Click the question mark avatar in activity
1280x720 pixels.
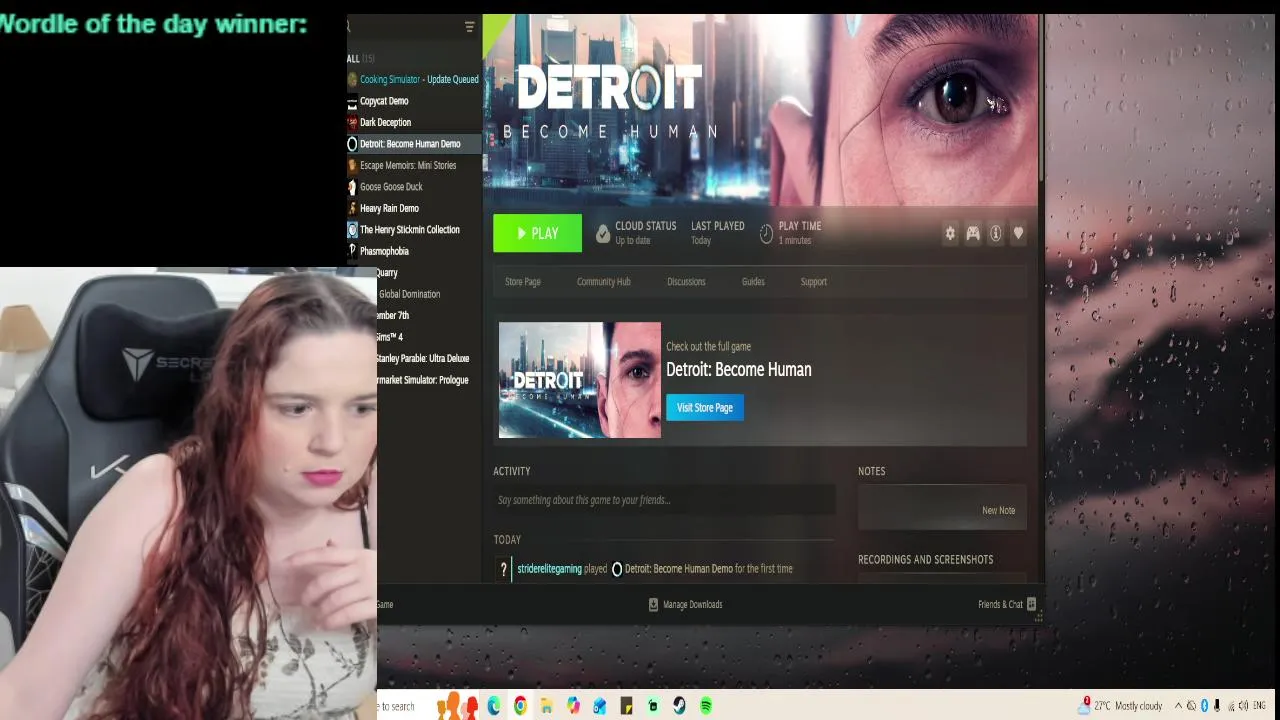(x=503, y=569)
